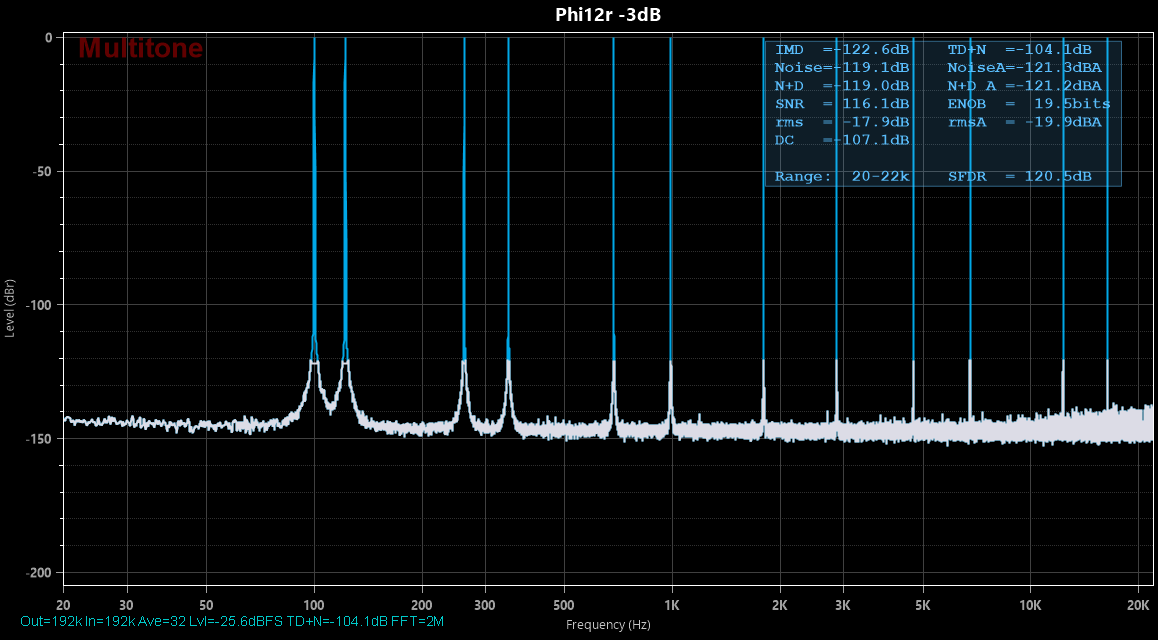Click the 300 frequency axis label
The image size is (1158, 640).
point(485,606)
